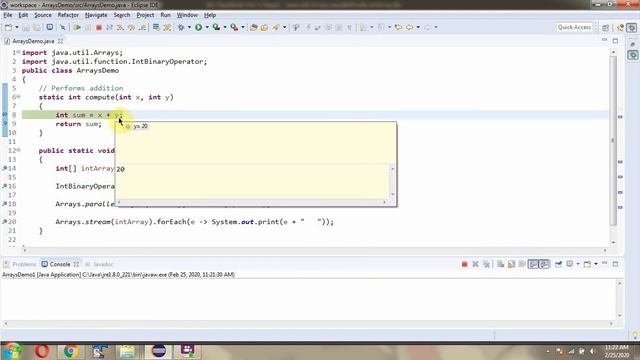
Task: Open the Source menu
Action: click(43, 15)
